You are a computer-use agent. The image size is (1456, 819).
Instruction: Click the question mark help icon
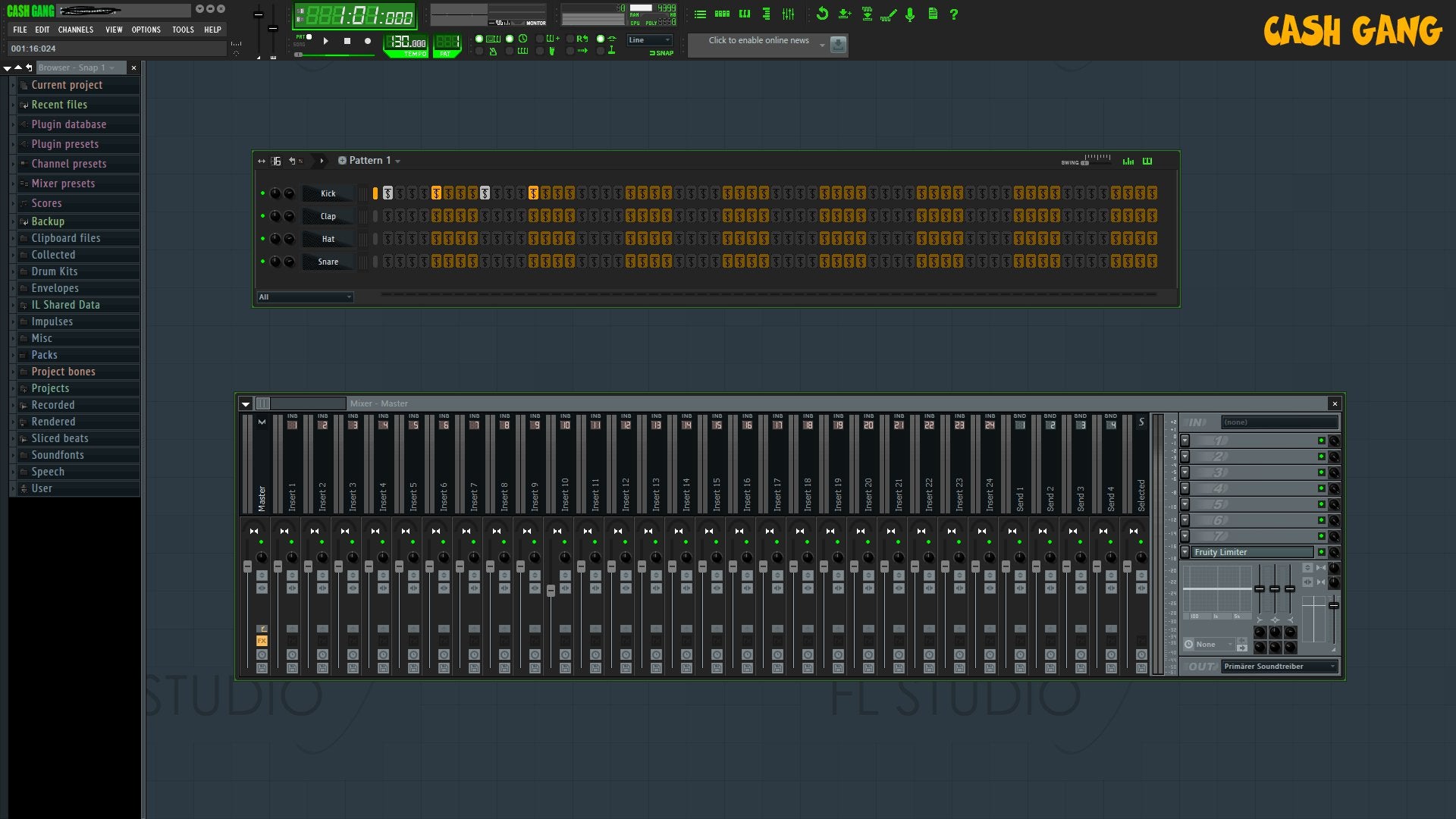tap(954, 14)
